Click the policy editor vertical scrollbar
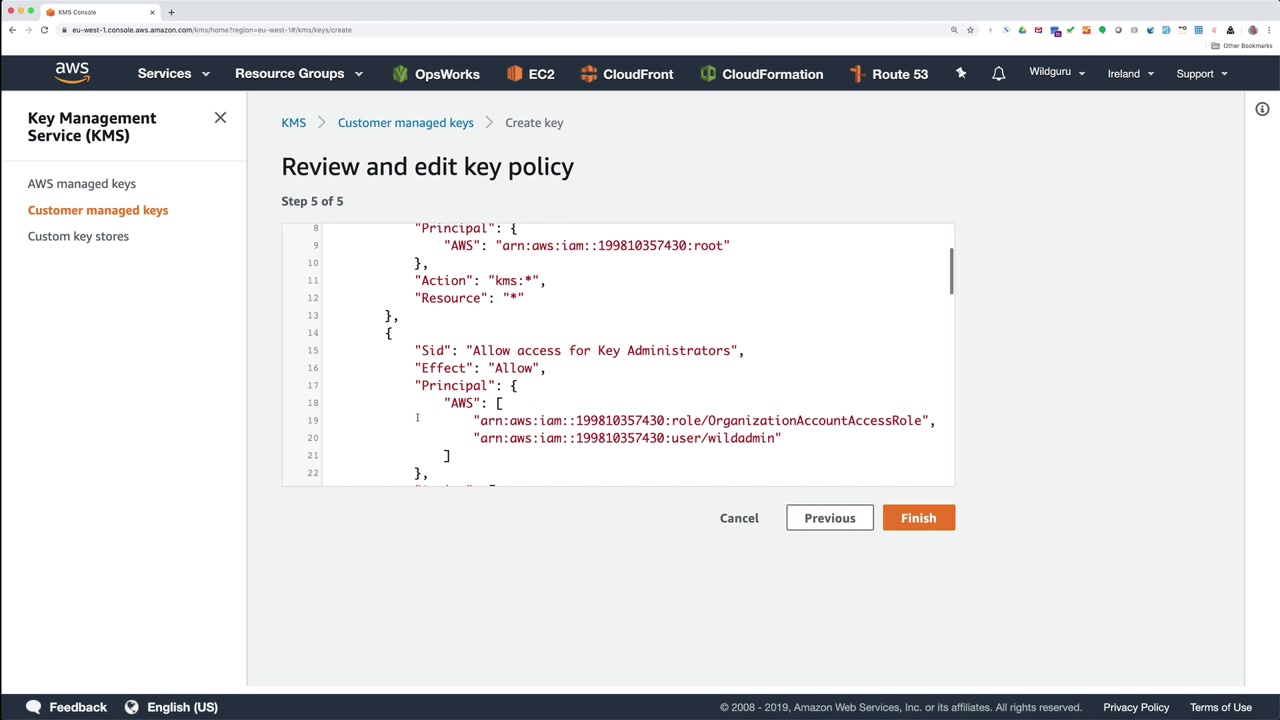The width and height of the screenshot is (1280, 720). pos(951,271)
